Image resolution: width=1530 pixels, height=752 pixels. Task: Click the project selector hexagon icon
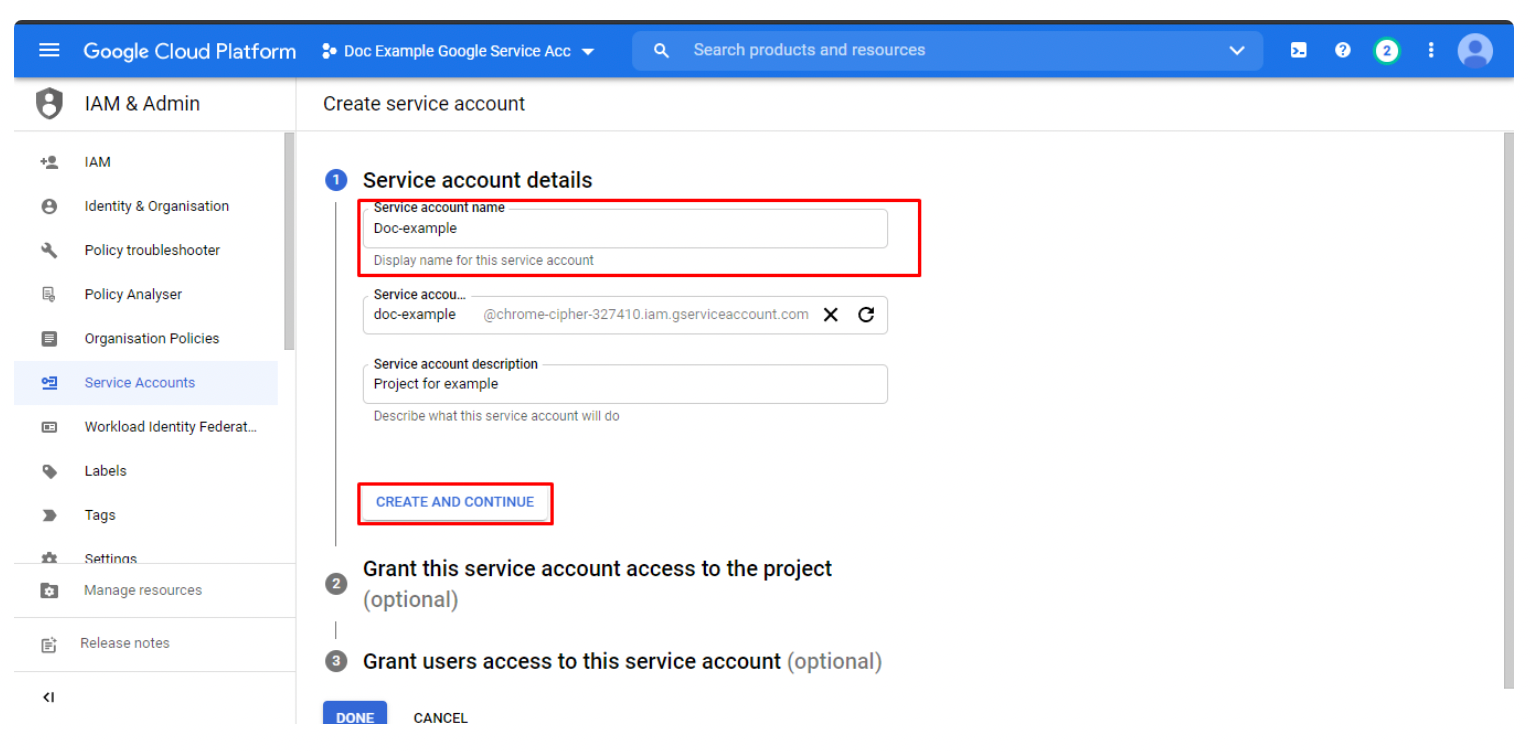coord(329,51)
